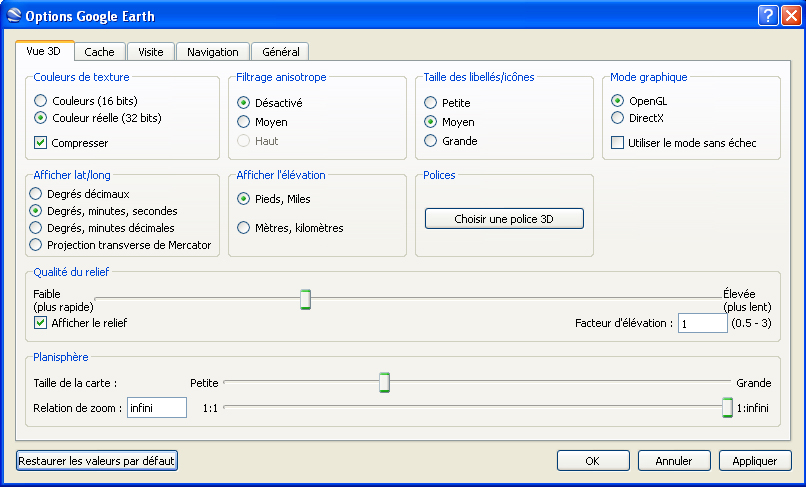
Task: Close the Options Google Earth dialog
Action: [791, 16]
